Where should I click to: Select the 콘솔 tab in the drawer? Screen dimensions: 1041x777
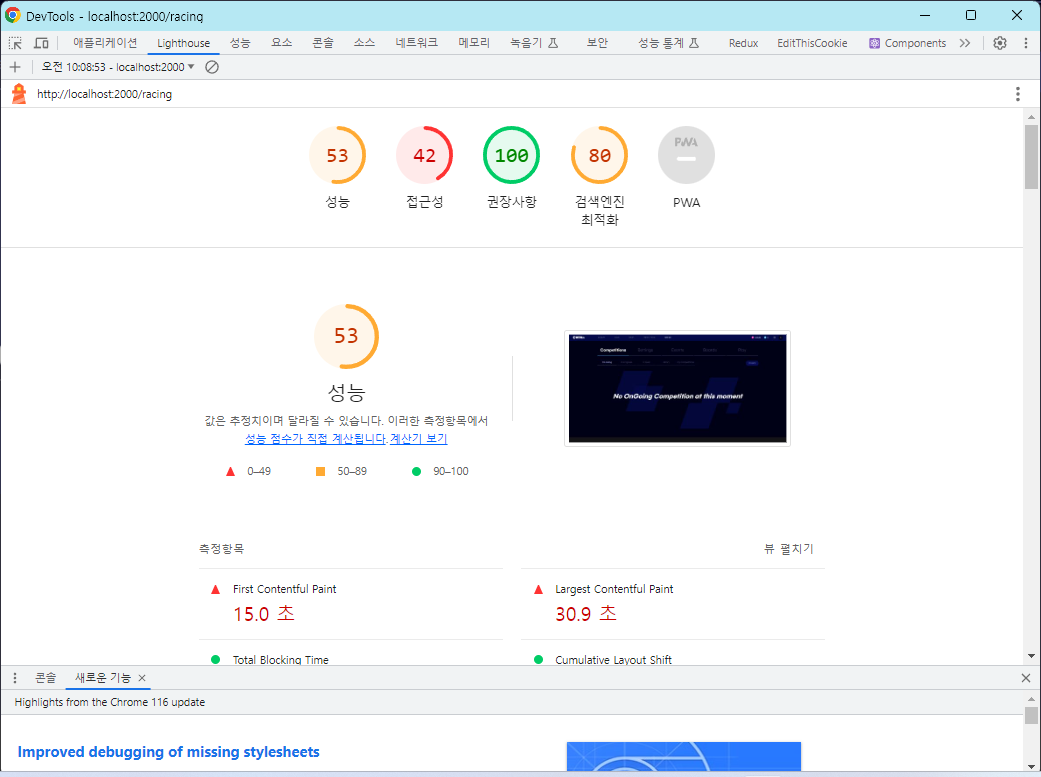point(46,678)
